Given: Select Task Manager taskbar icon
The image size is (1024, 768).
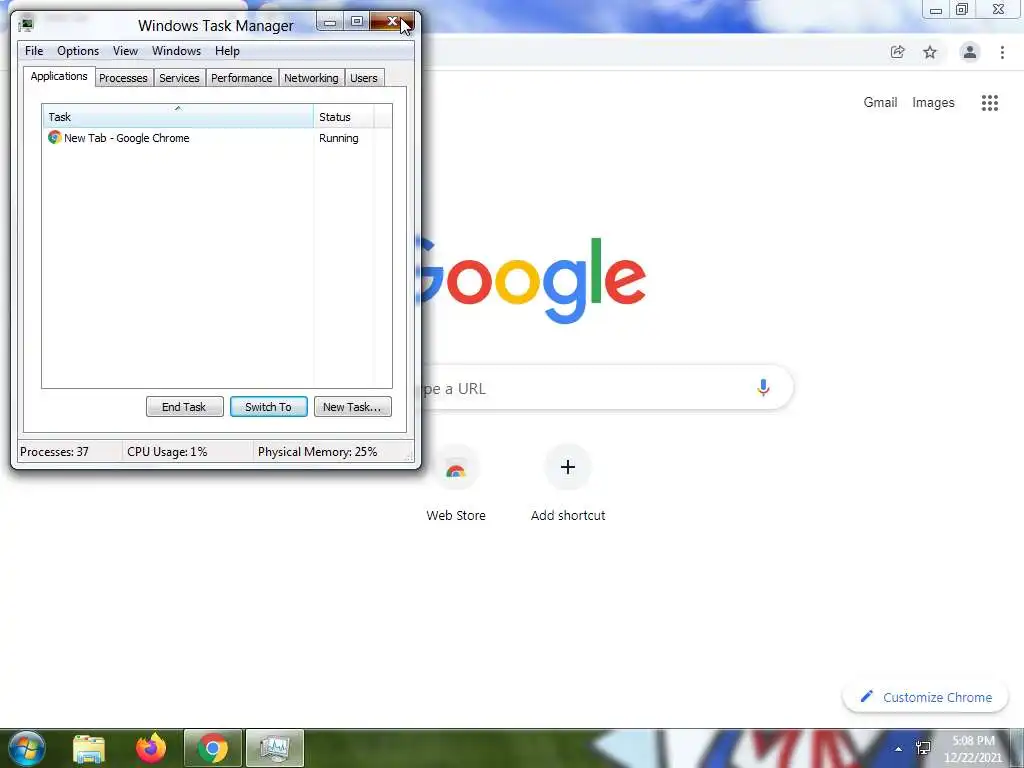Looking at the screenshot, I should pyautogui.click(x=275, y=748).
